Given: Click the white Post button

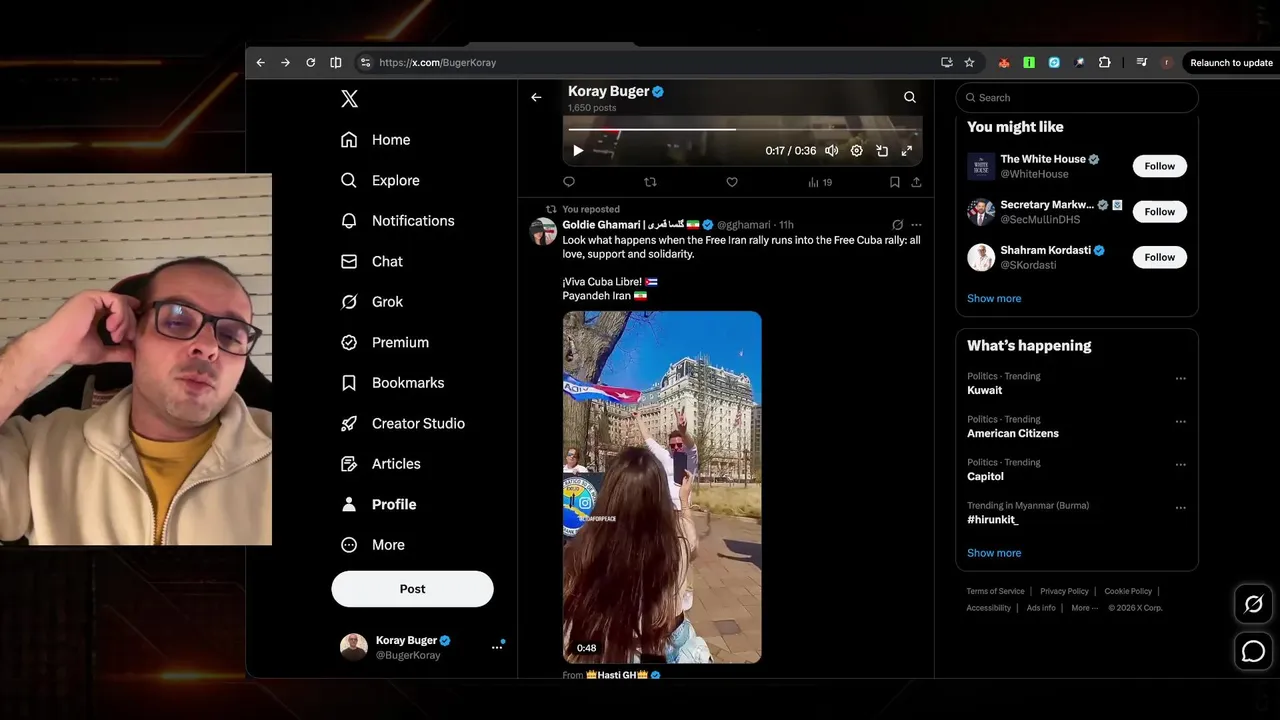Looking at the screenshot, I should pos(412,589).
